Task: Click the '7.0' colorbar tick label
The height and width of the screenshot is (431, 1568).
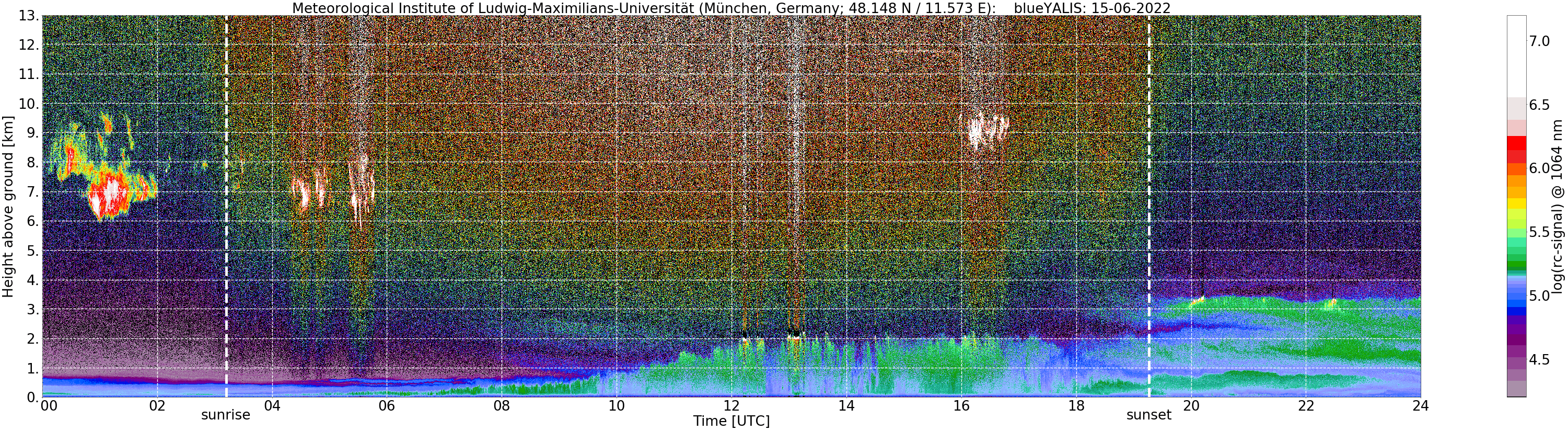Action: pyautogui.click(x=1539, y=41)
